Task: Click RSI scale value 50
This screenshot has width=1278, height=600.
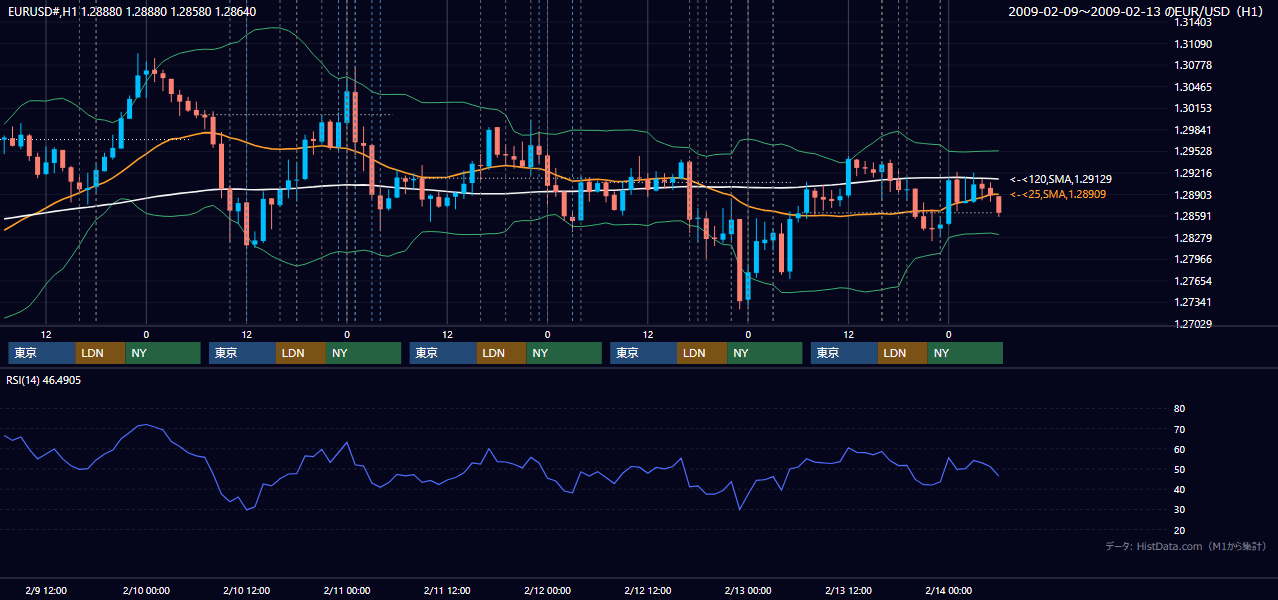Action: (1179, 469)
